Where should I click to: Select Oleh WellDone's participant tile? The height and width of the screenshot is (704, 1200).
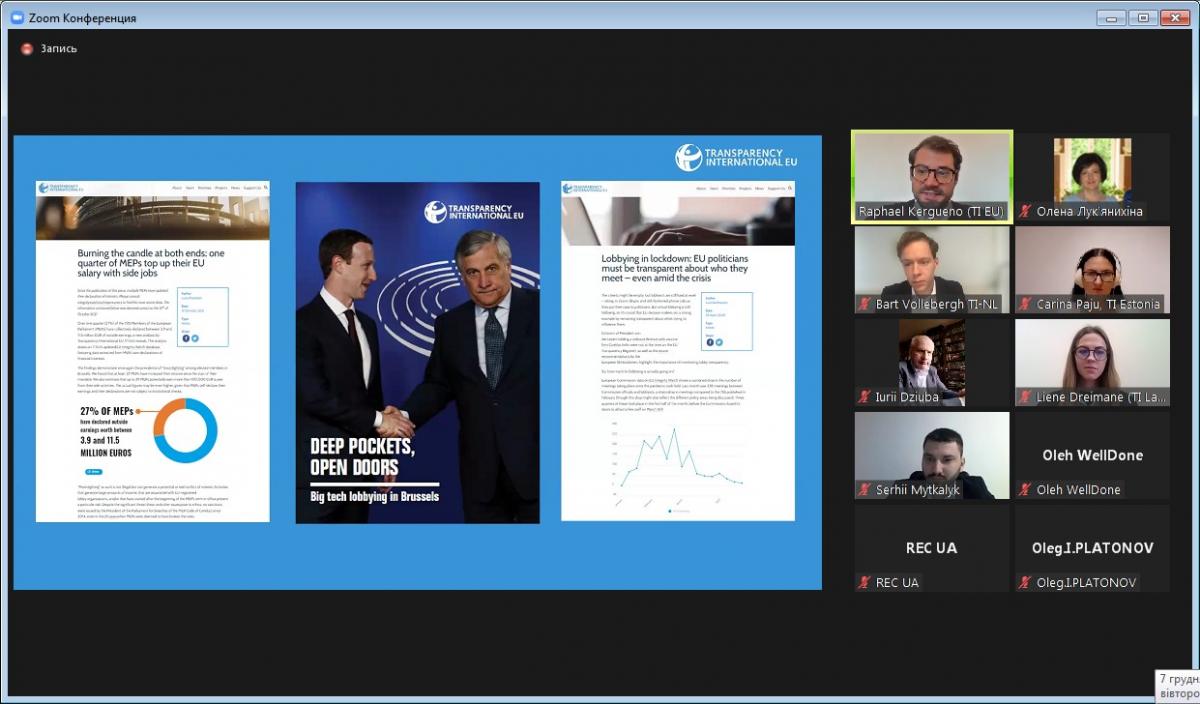pos(1092,455)
